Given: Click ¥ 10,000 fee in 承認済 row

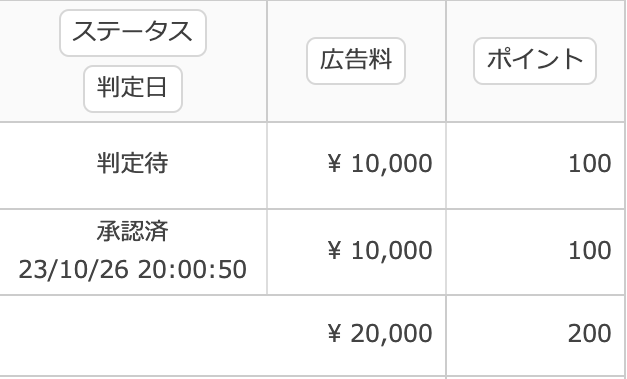Looking at the screenshot, I should point(379,250).
